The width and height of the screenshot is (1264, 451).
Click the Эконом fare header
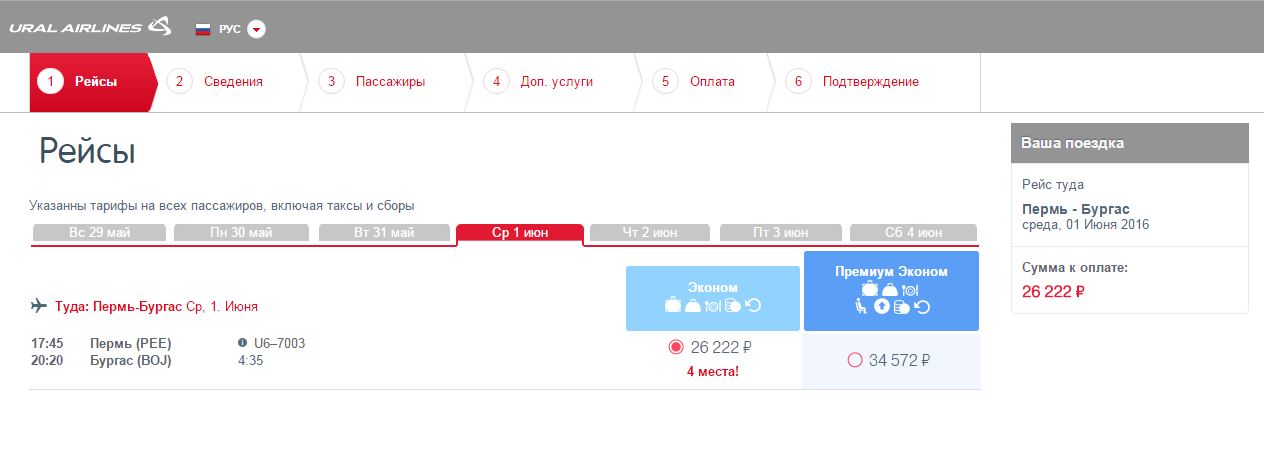click(713, 287)
